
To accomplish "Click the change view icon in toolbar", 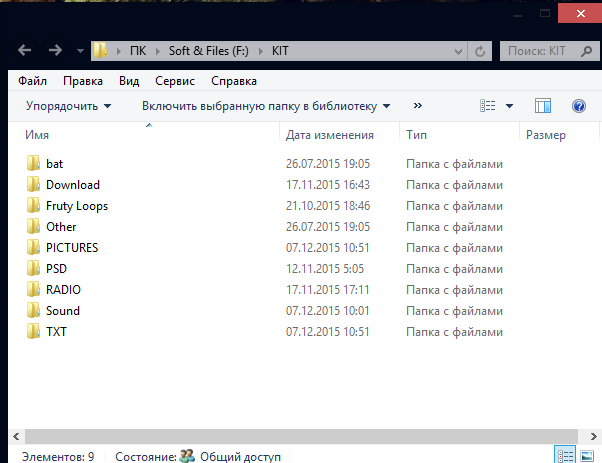I will pyautogui.click(x=489, y=106).
